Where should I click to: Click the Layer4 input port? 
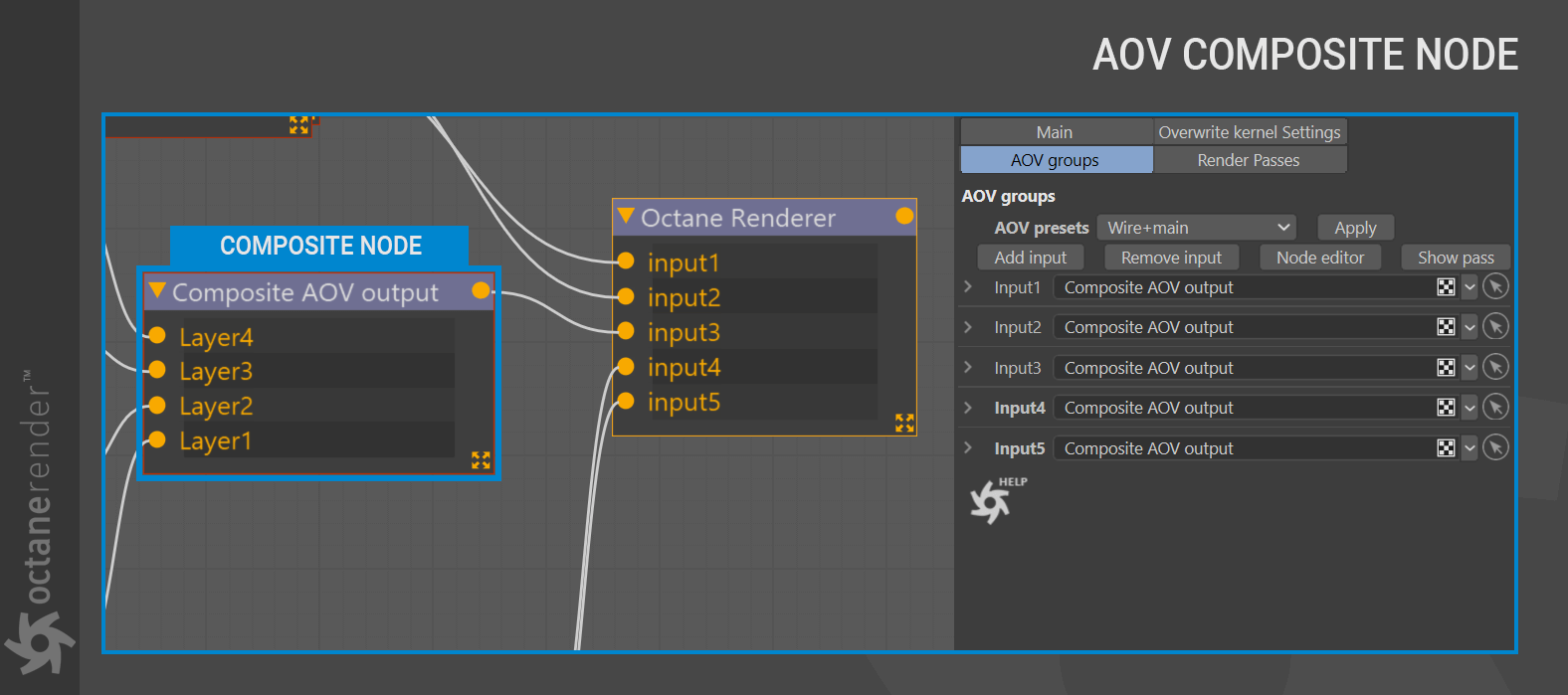(x=157, y=335)
